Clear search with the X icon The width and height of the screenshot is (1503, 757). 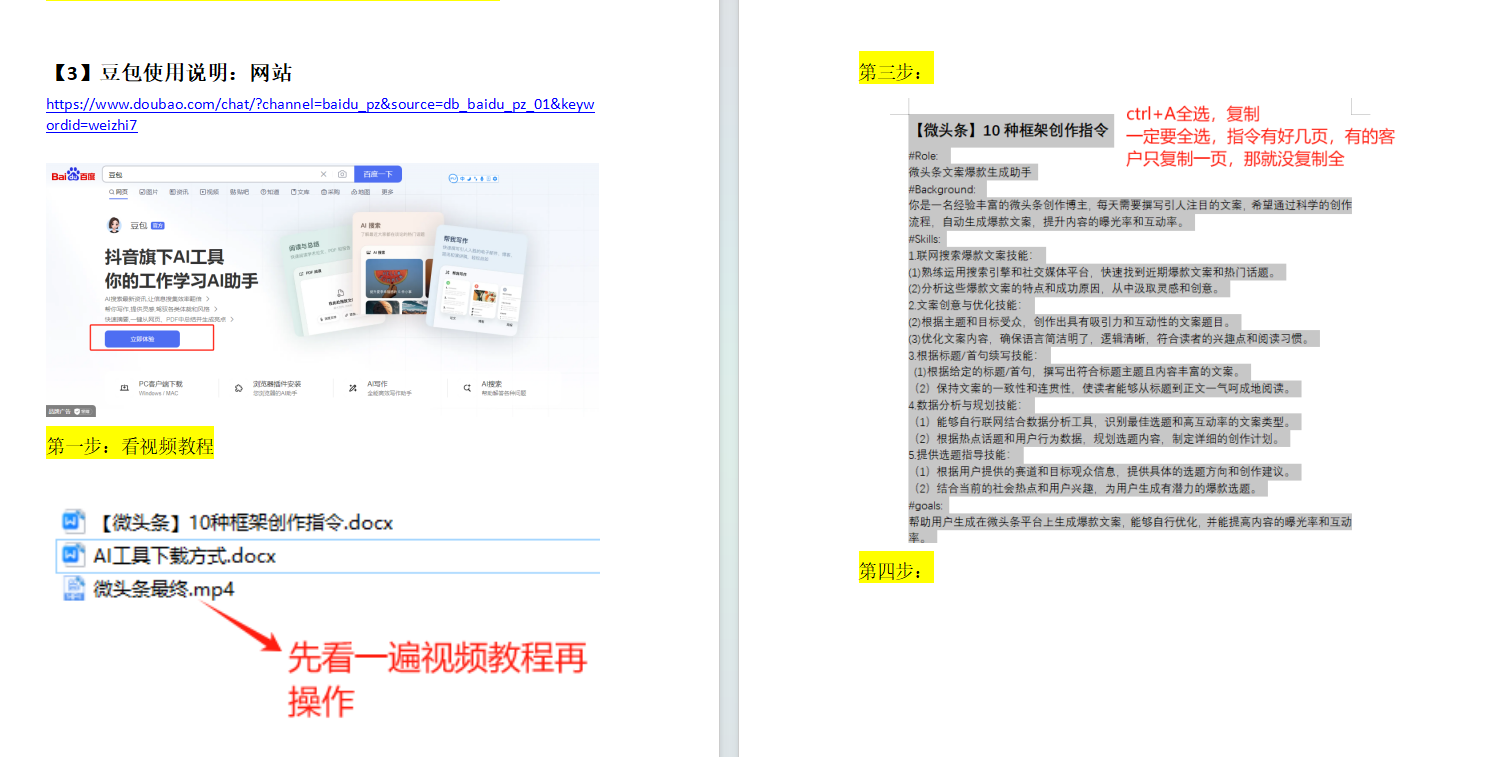coord(323,174)
